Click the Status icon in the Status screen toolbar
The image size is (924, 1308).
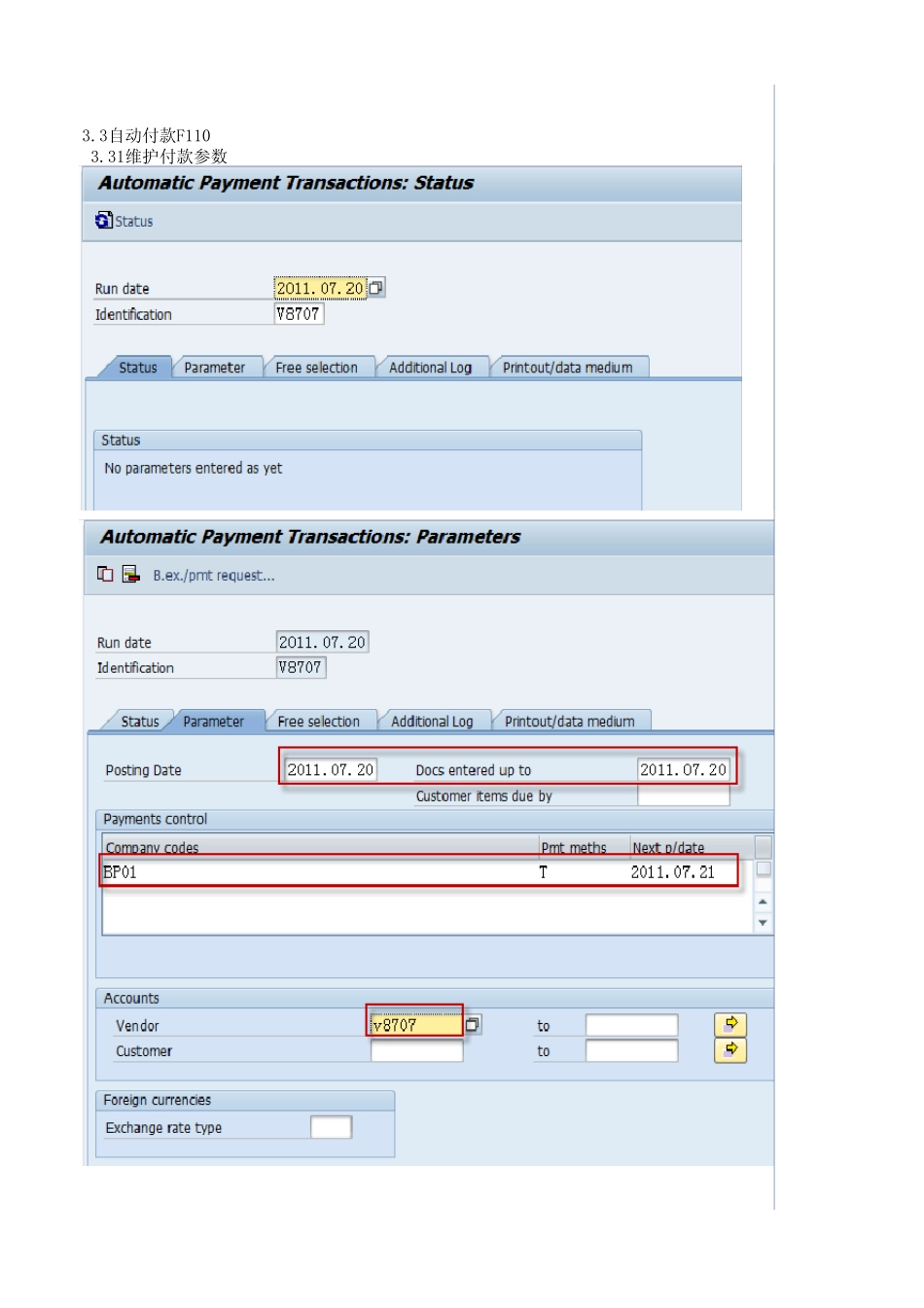104,221
